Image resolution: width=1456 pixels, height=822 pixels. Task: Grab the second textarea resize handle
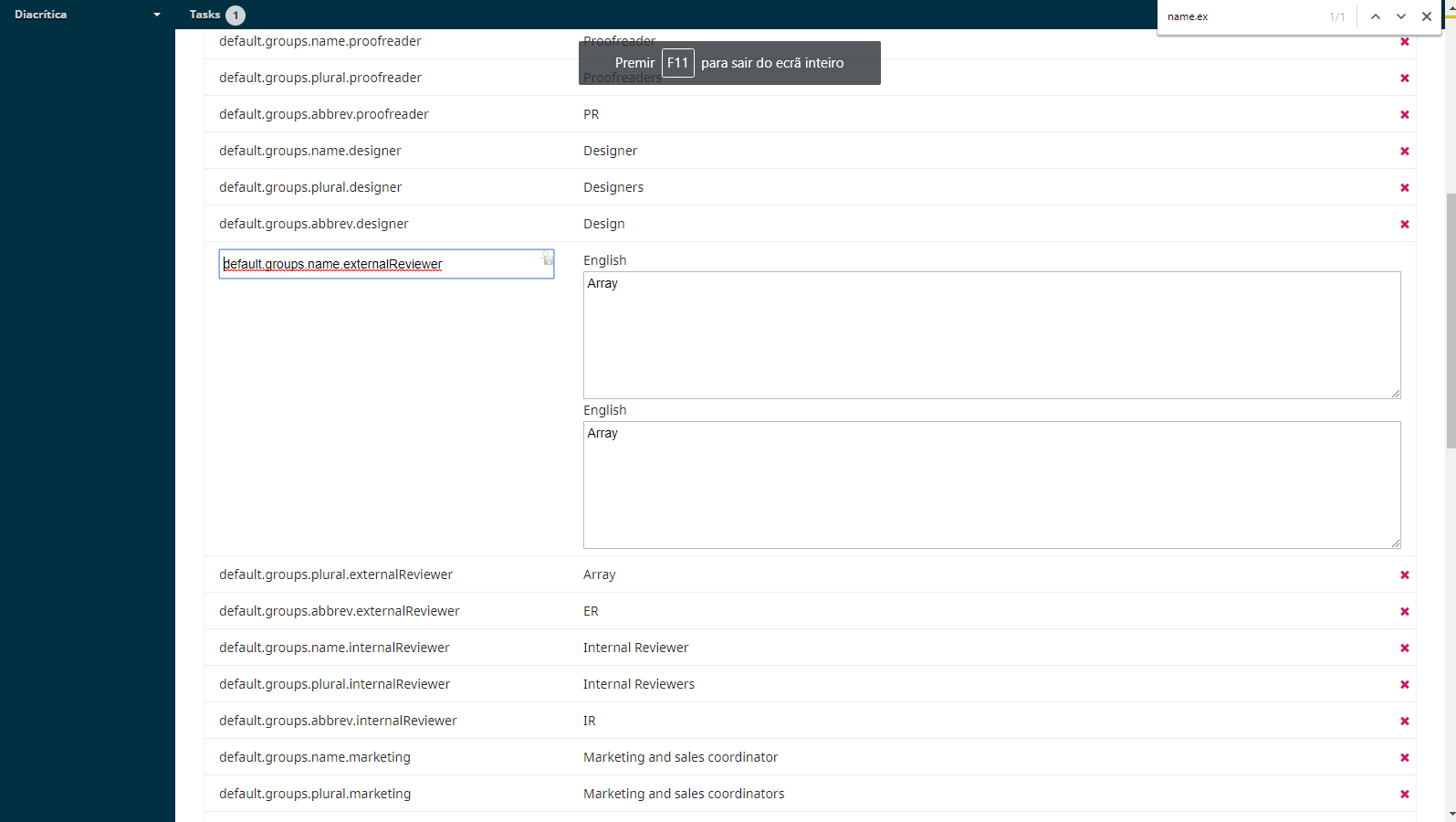(x=1396, y=543)
